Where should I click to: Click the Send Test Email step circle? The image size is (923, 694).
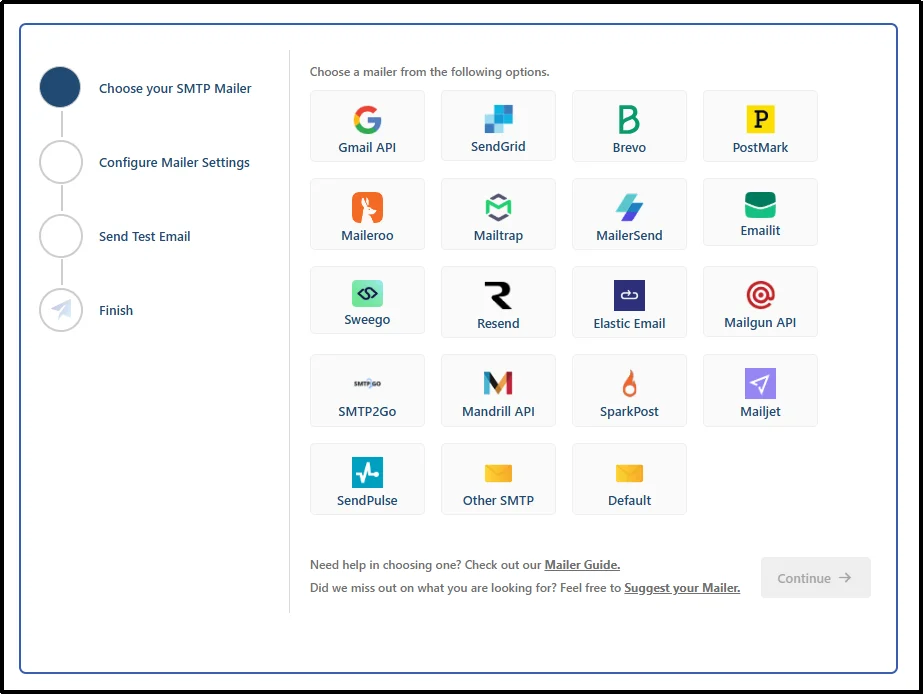click(61, 236)
